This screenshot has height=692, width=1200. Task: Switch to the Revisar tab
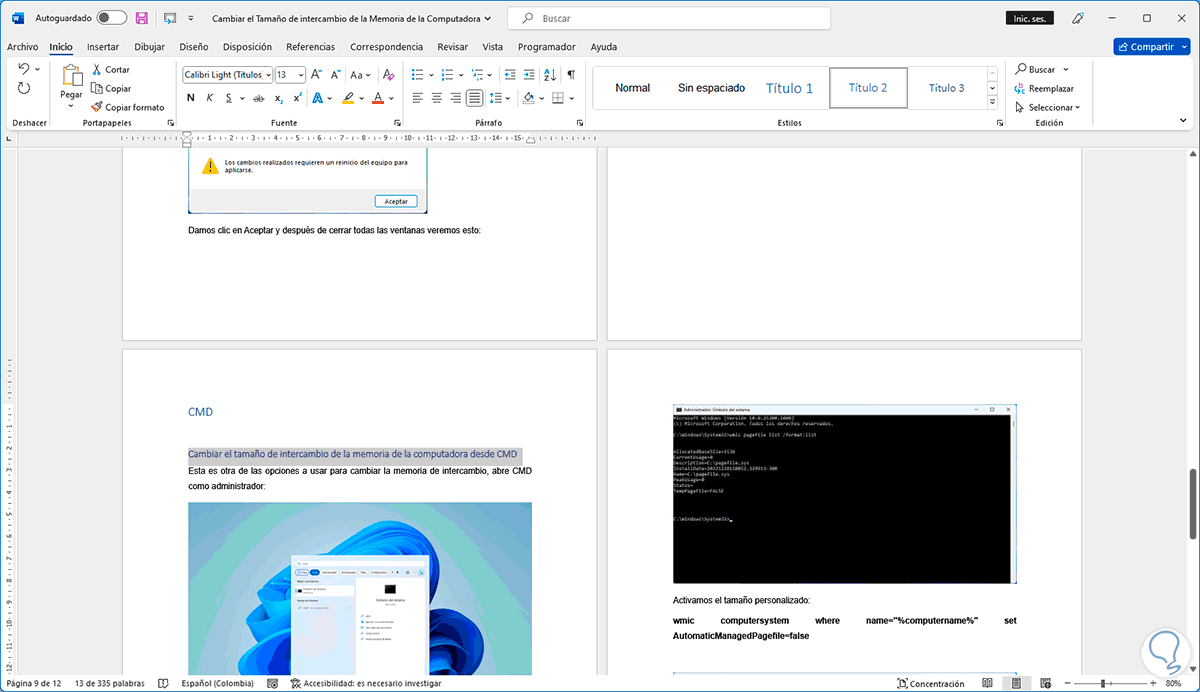453,47
